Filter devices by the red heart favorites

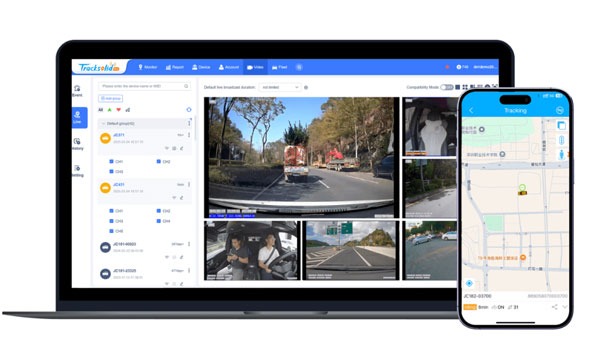tap(119, 110)
